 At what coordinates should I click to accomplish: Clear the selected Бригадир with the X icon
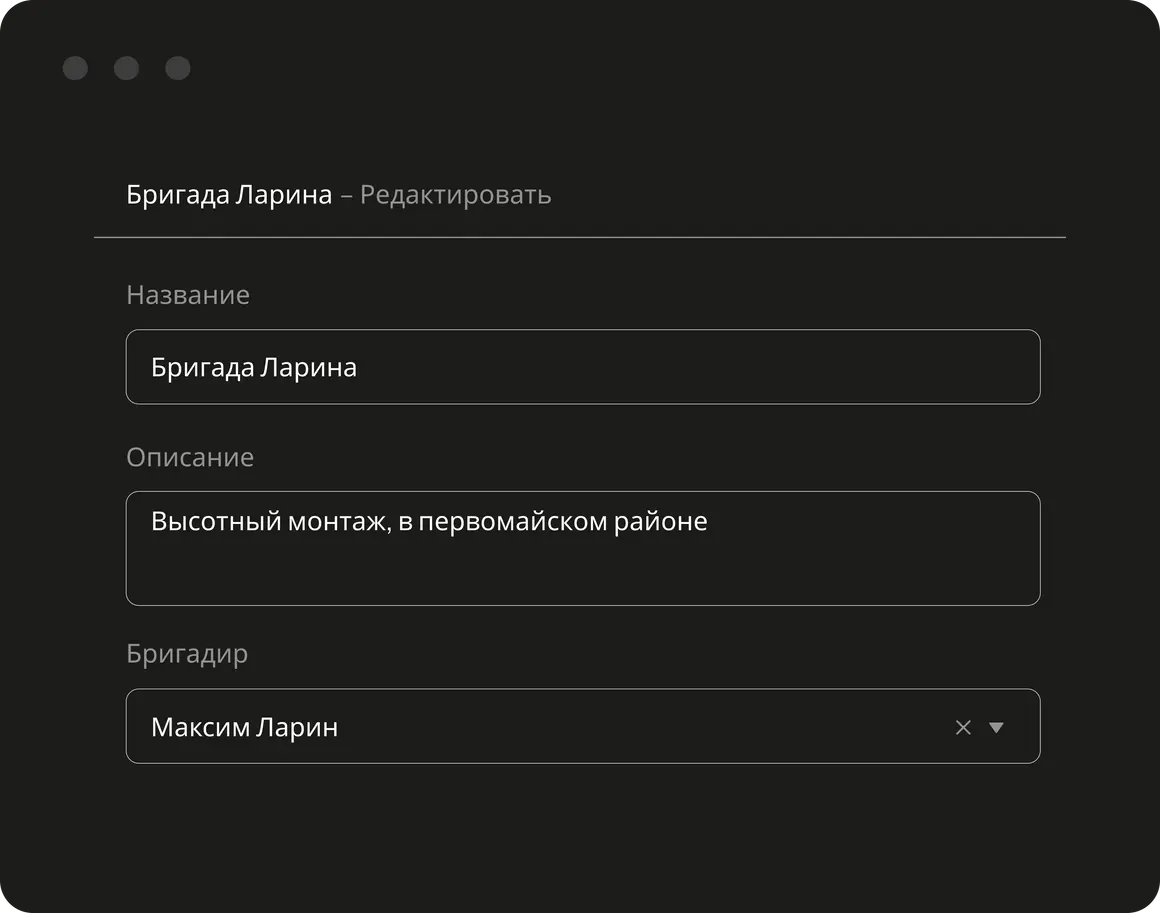[963, 727]
